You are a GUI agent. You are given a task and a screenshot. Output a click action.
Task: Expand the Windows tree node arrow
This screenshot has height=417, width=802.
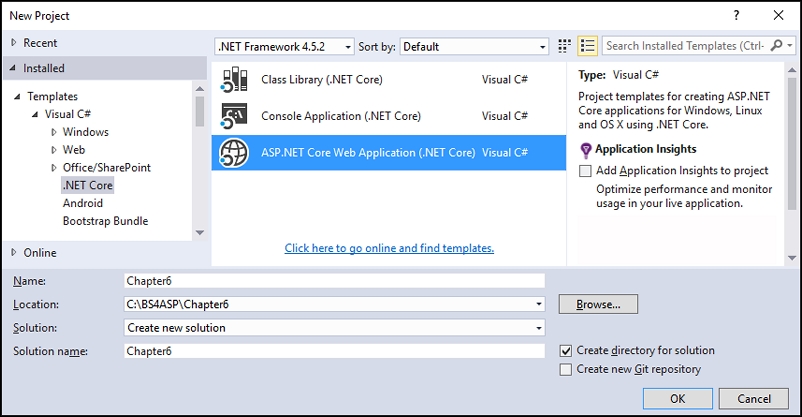54,132
